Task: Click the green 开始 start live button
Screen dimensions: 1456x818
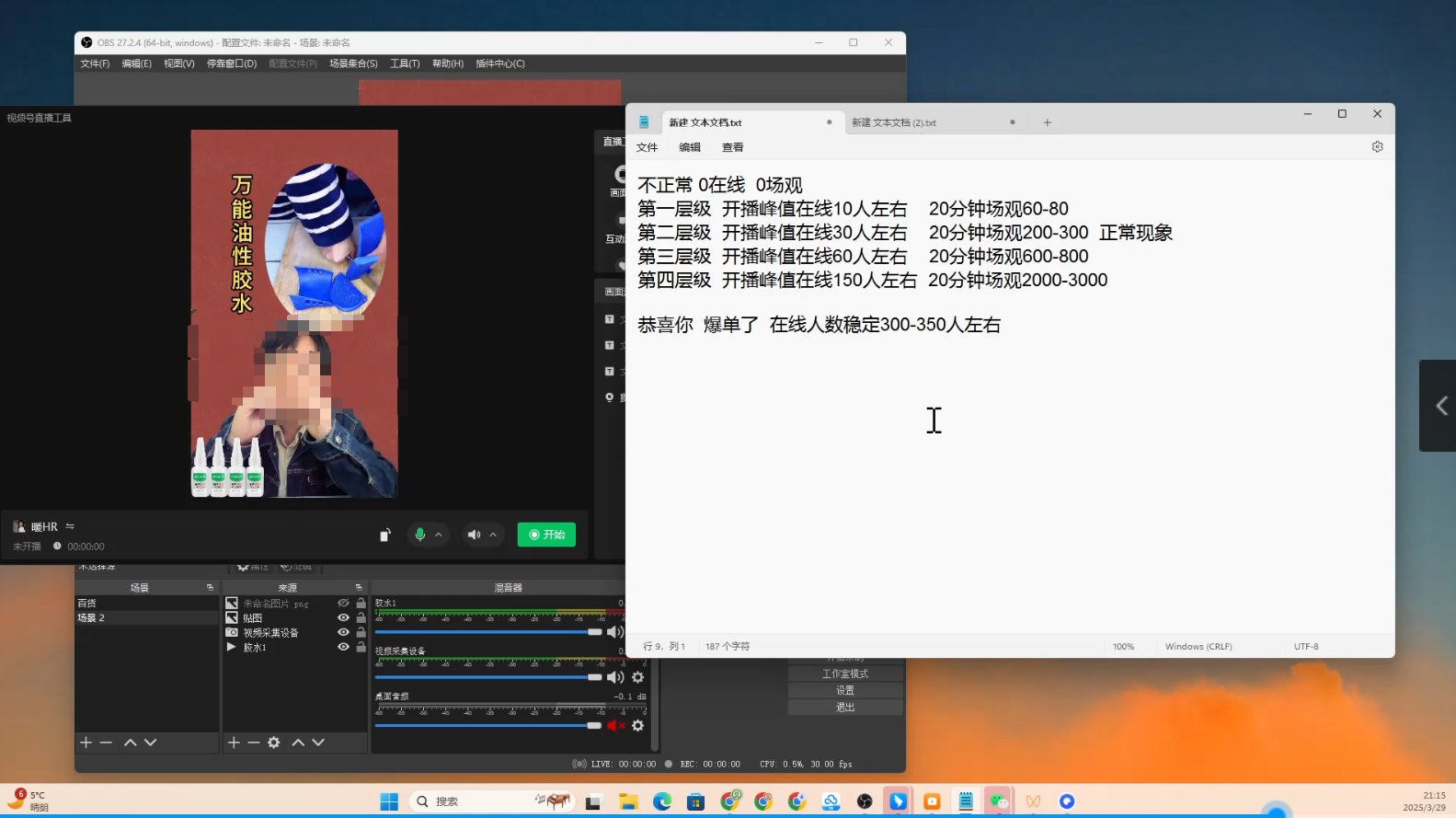Action: tap(546, 535)
